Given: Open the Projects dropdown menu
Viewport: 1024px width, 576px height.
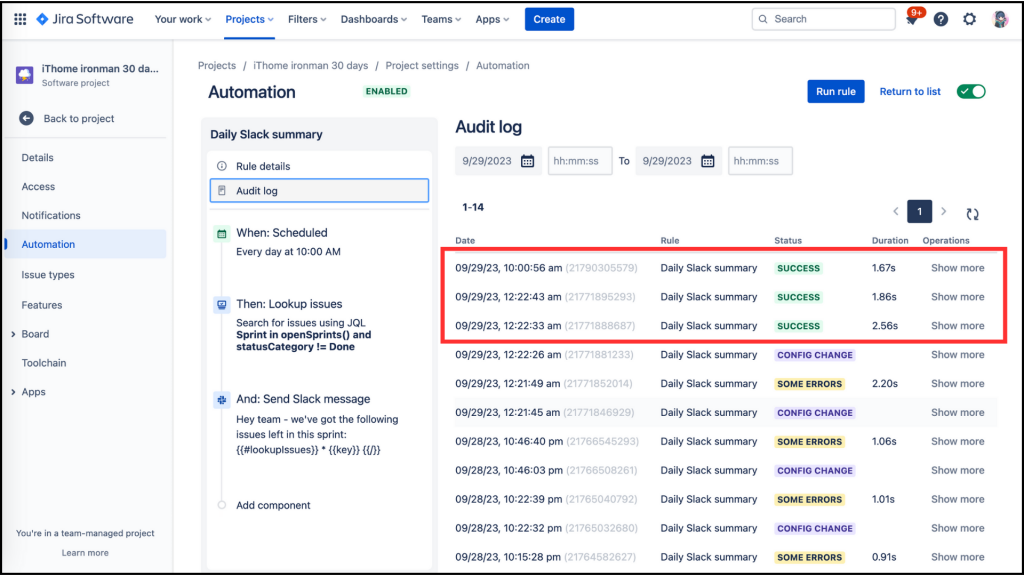Looking at the screenshot, I should [249, 20].
